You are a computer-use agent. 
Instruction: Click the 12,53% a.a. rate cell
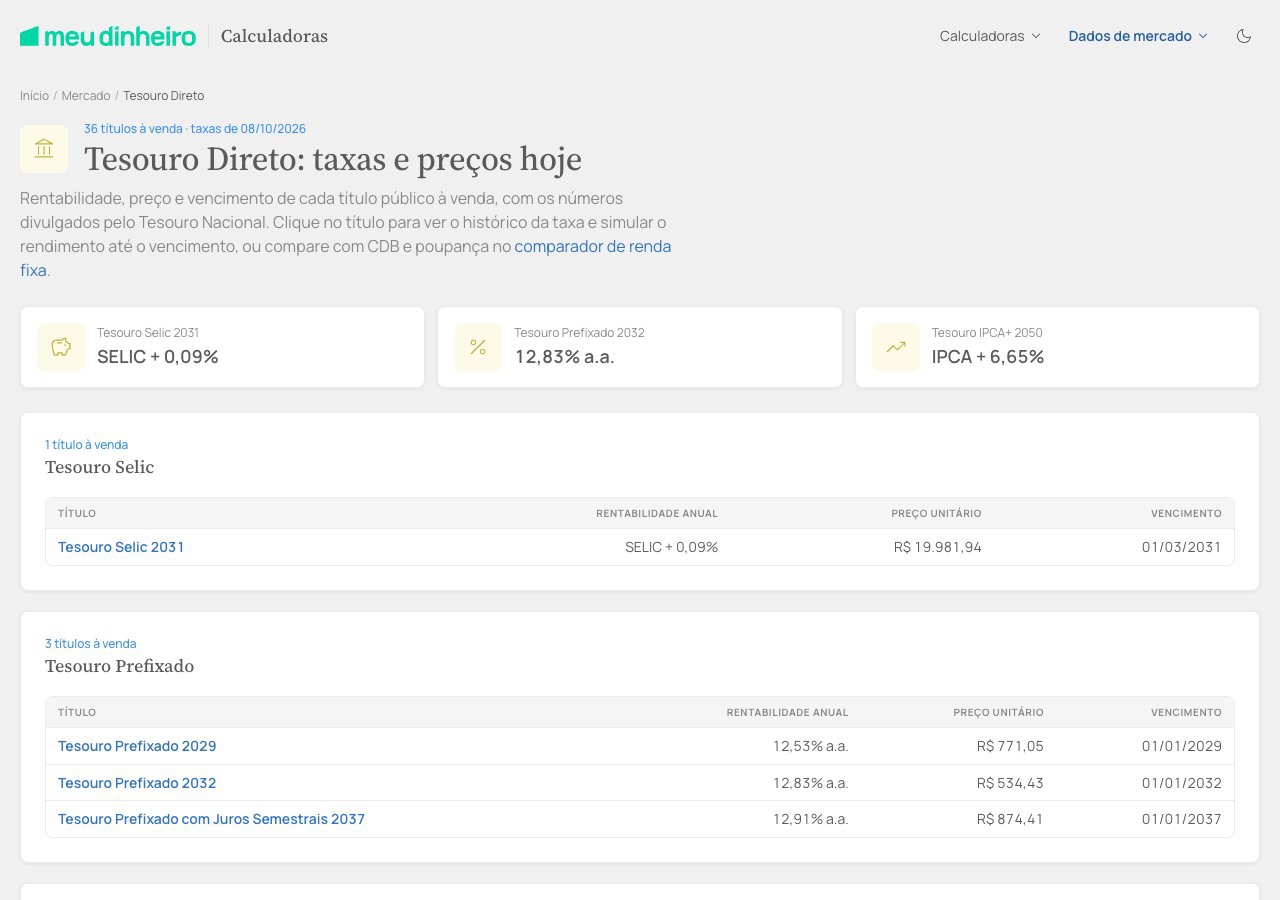(x=811, y=746)
